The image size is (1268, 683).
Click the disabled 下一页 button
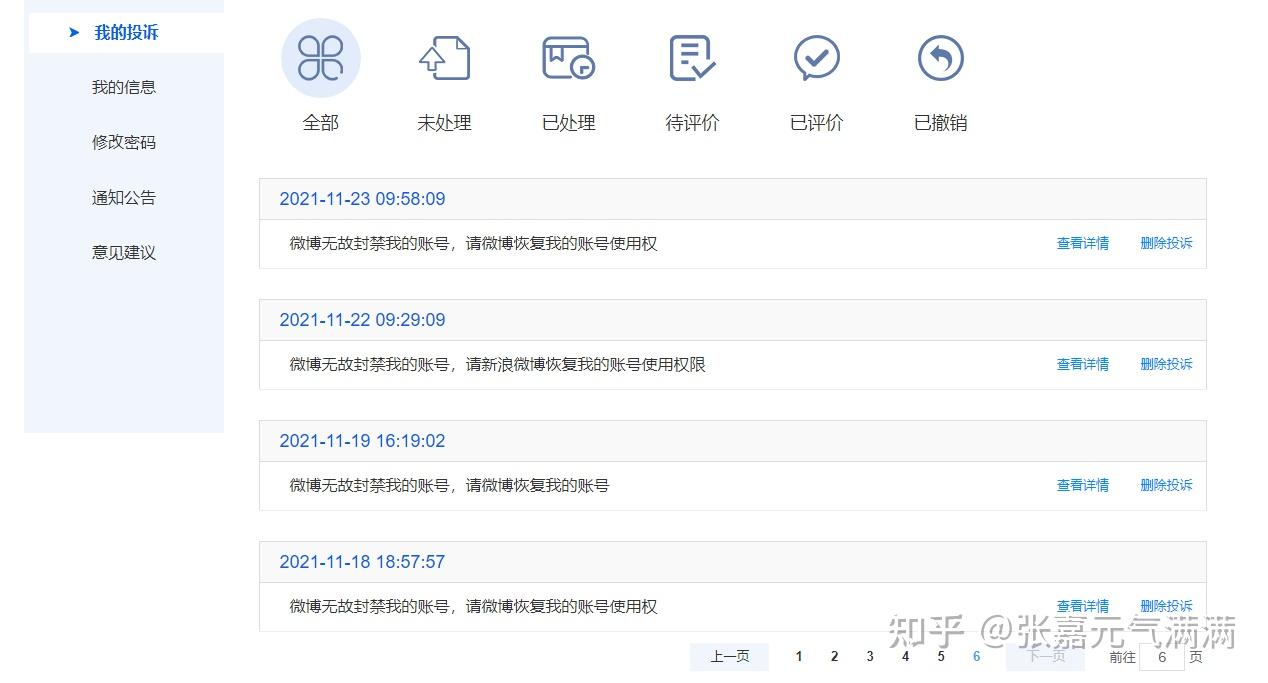[x=1045, y=656]
